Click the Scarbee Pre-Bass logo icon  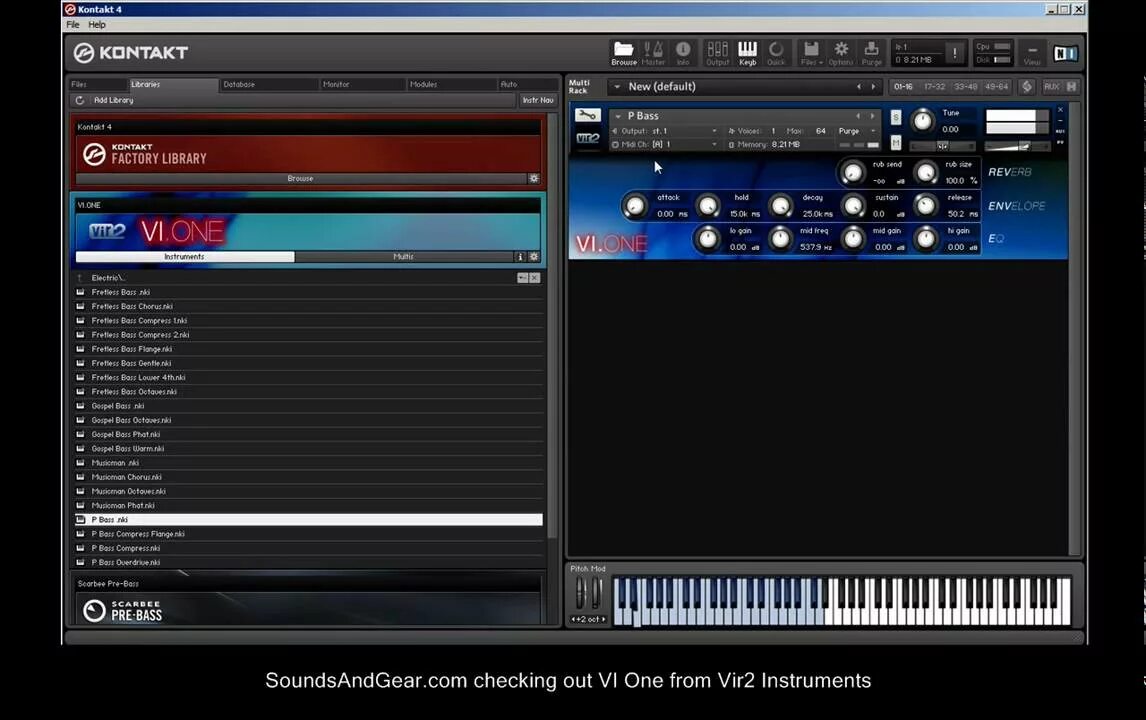pos(94,610)
